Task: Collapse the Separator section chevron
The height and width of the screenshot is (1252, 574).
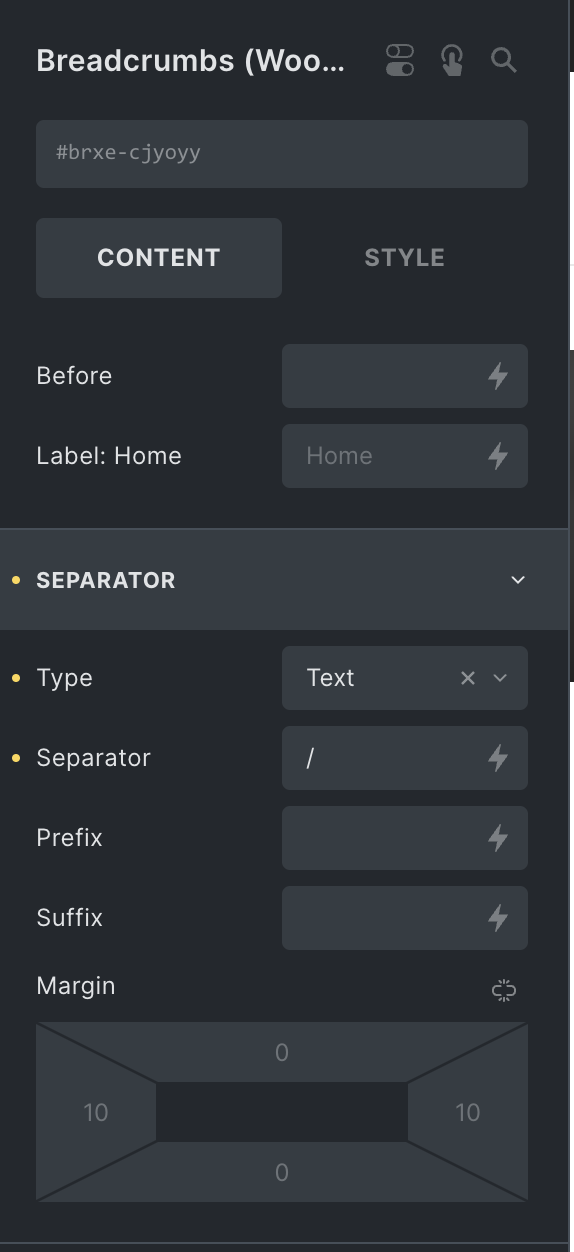Action: (x=518, y=580)
